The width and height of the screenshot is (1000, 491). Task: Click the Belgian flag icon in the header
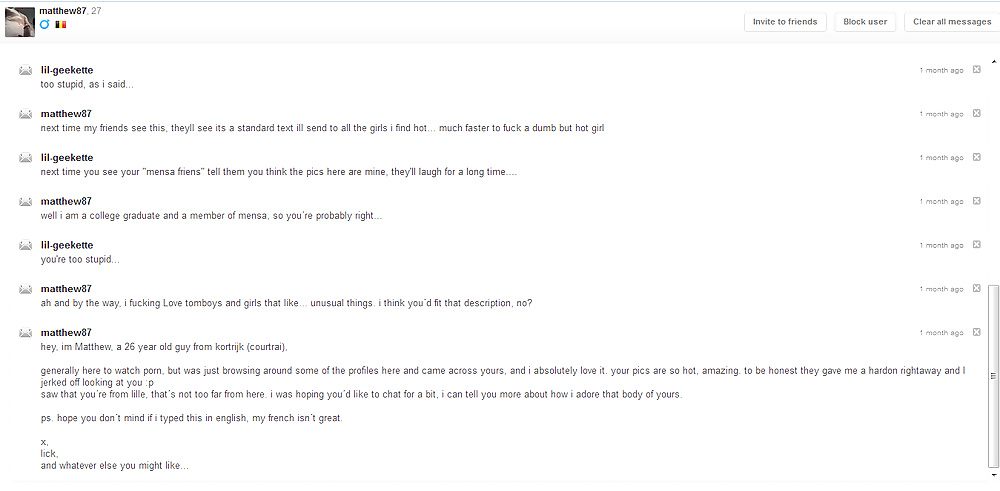point(60,24)
